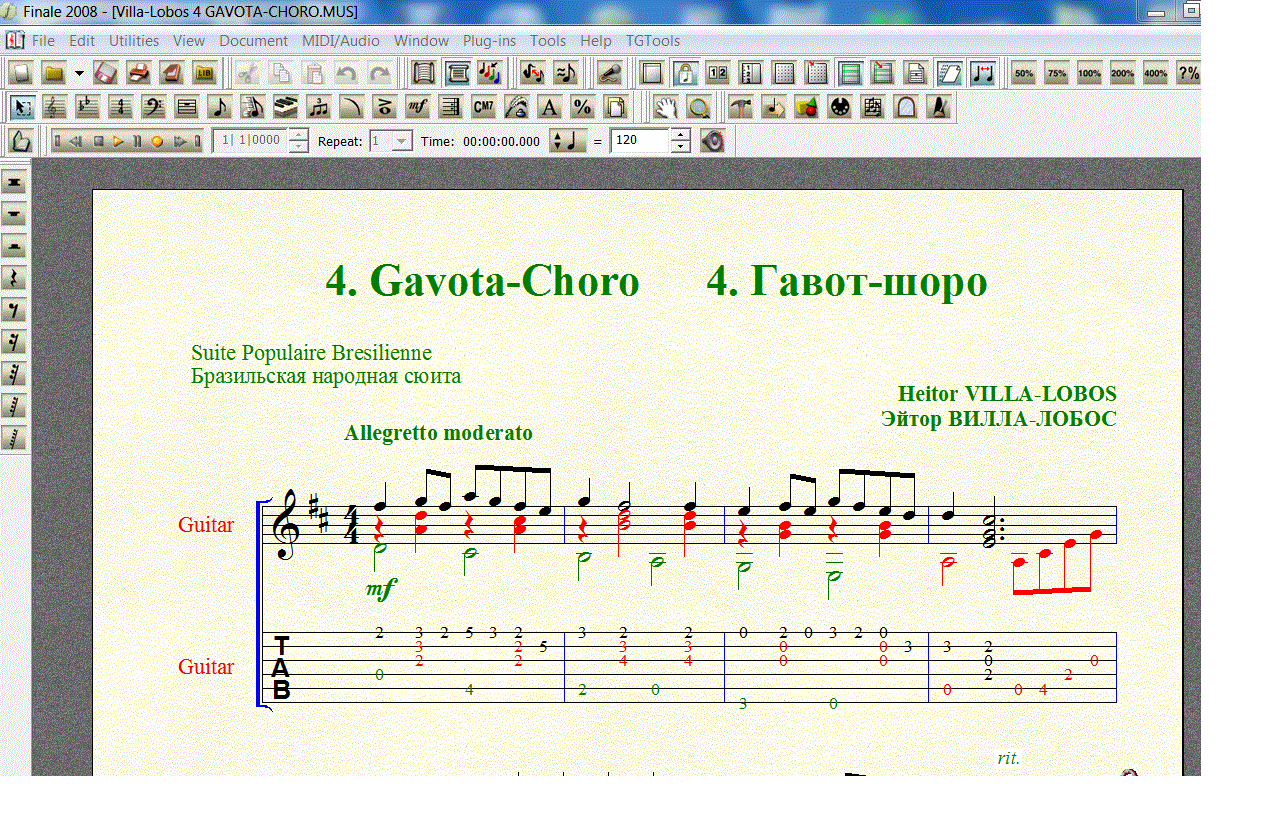
Task: Toggle the colored-notes layer button
Action: [490, 73]
